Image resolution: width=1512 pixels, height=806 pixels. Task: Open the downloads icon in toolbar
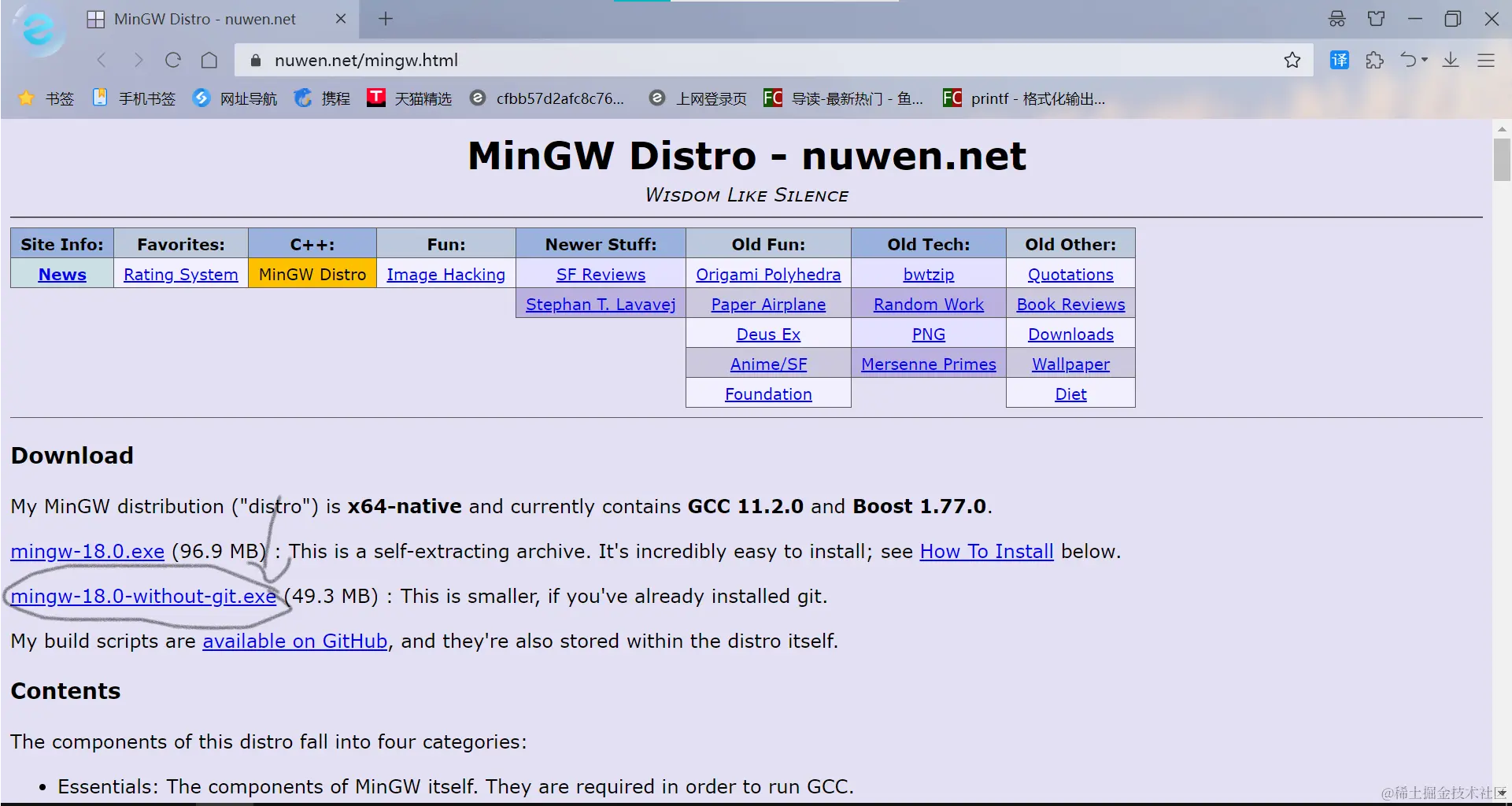click(x=1451, y=60)
